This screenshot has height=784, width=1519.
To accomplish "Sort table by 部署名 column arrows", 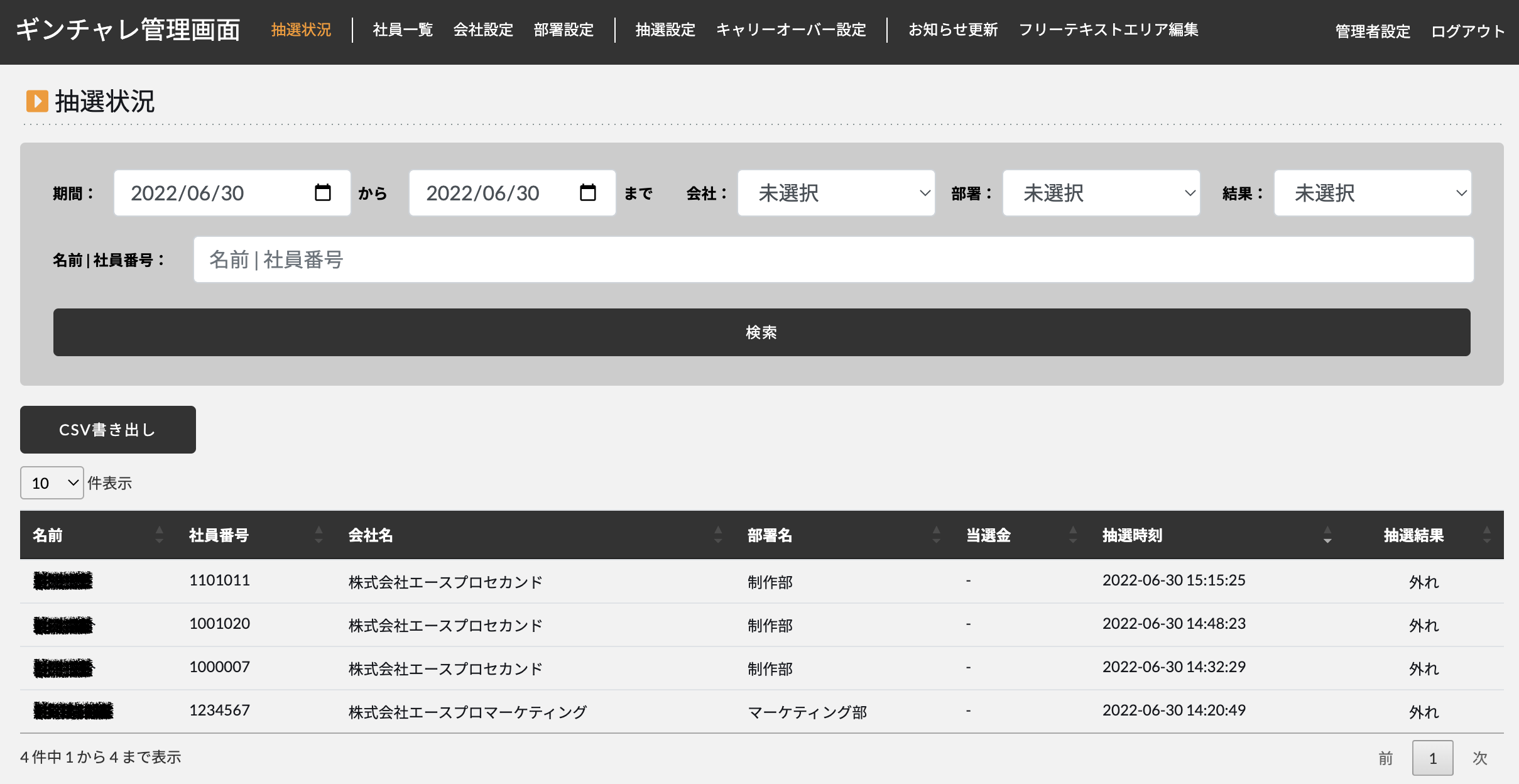I will coord(936,535).
